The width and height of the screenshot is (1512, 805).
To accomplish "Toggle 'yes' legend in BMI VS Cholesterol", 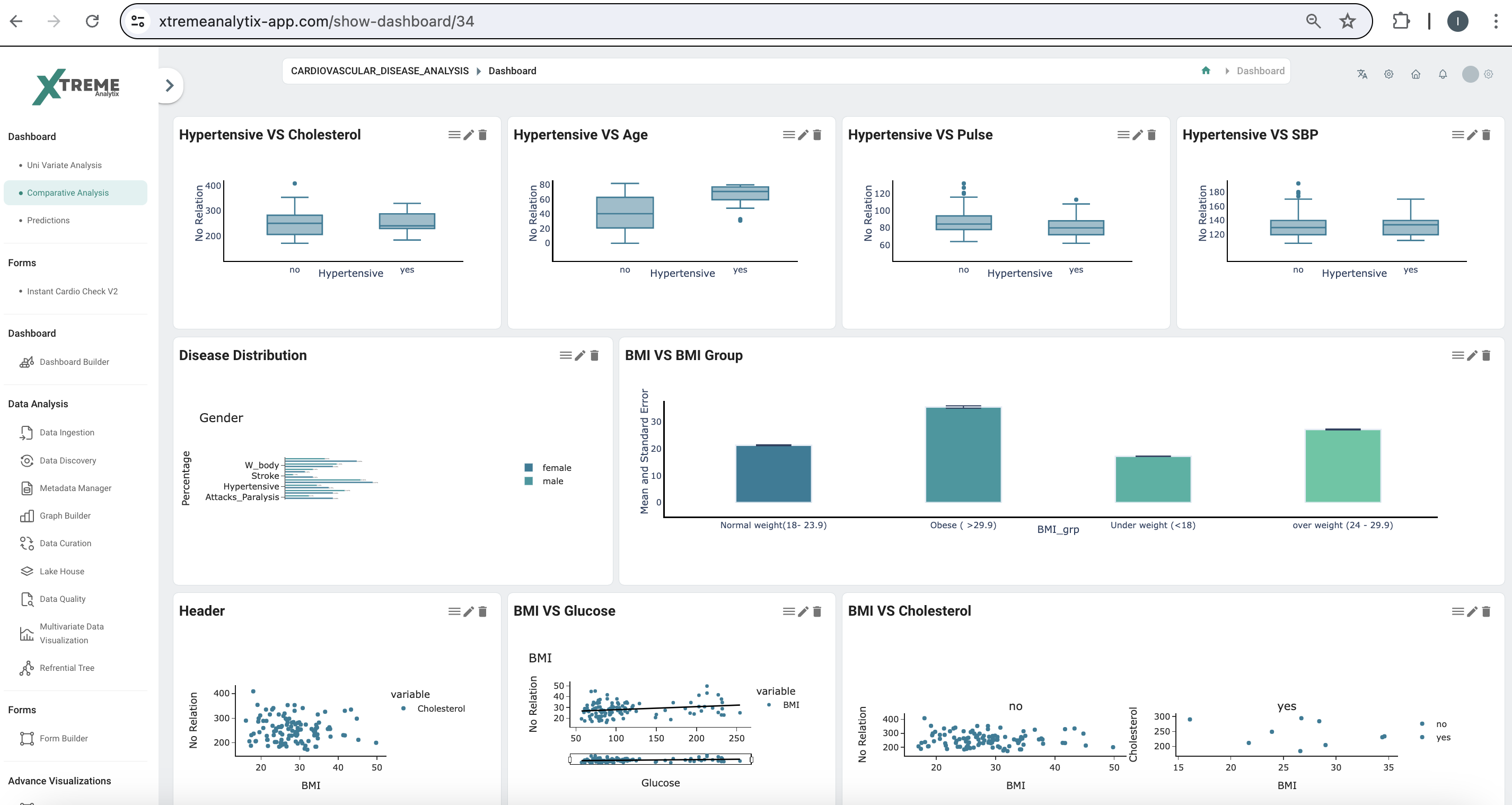I will coord(1435,737).
